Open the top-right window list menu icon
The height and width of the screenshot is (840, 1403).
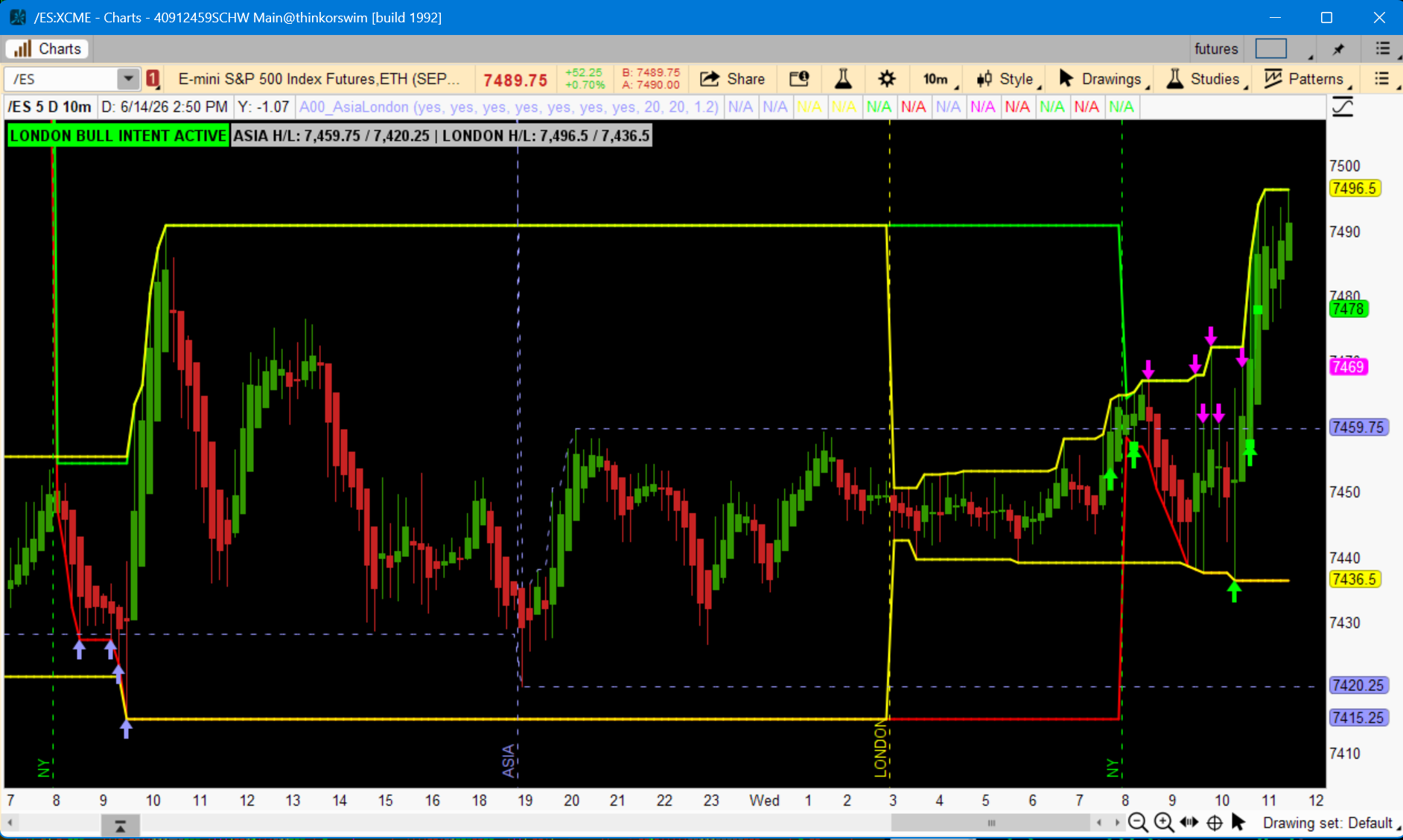pyautogui.click(x=1384, y=49)
